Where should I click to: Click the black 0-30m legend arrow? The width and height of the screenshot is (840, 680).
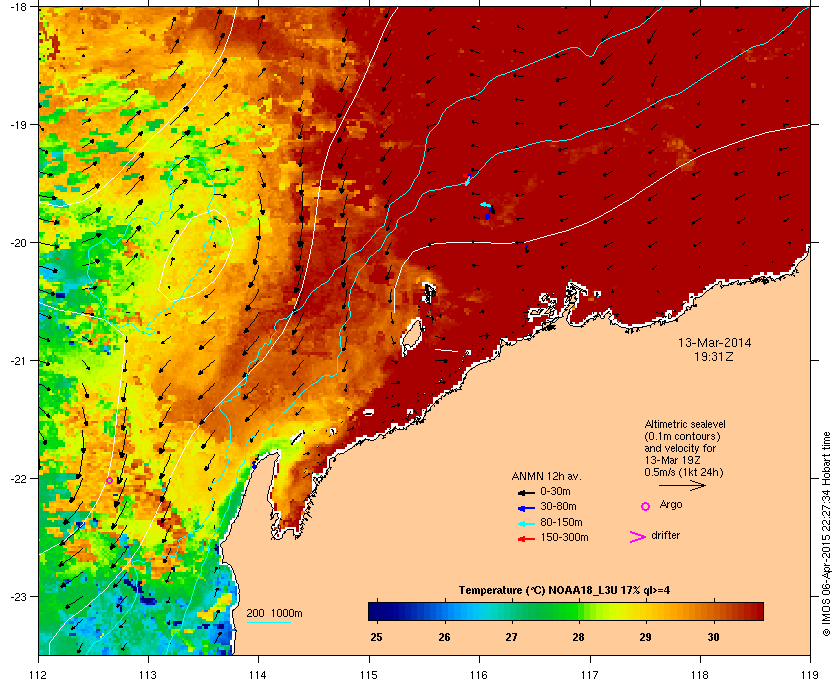point(526,492)
